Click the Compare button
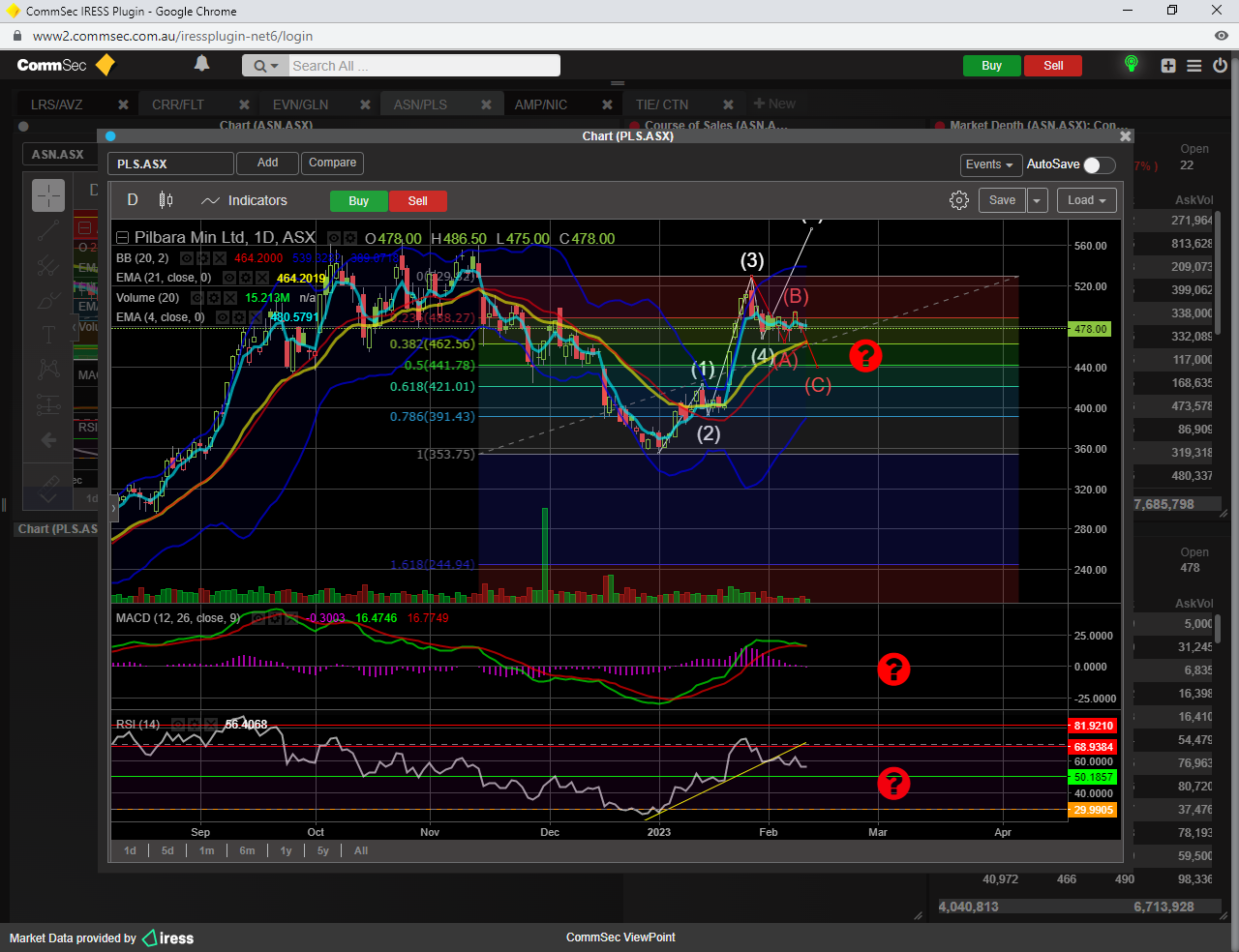1239x952 pixels. (x=332, y=164)
